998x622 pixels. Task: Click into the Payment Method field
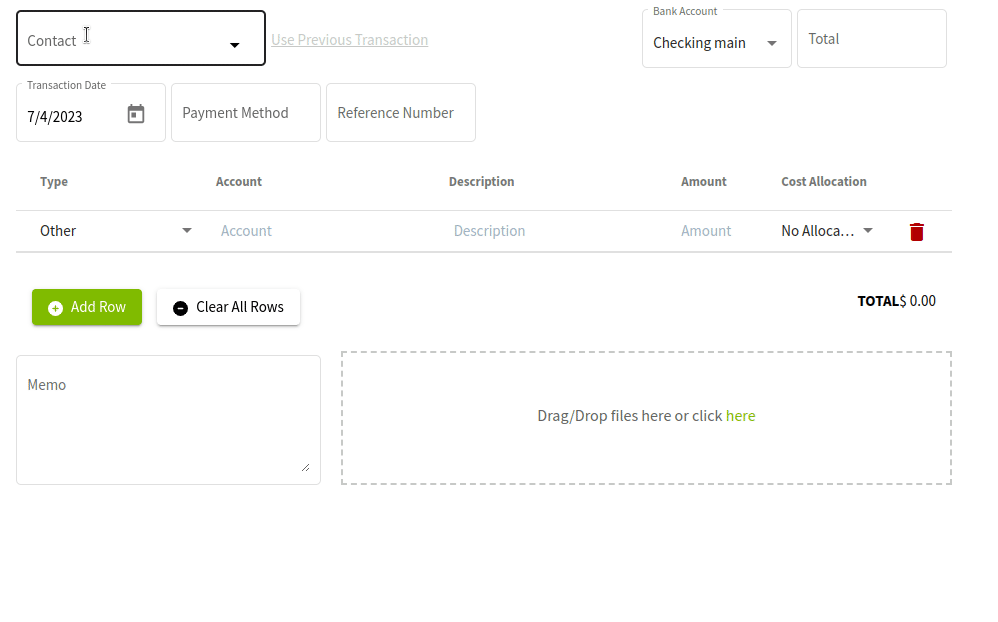point(246,113)
